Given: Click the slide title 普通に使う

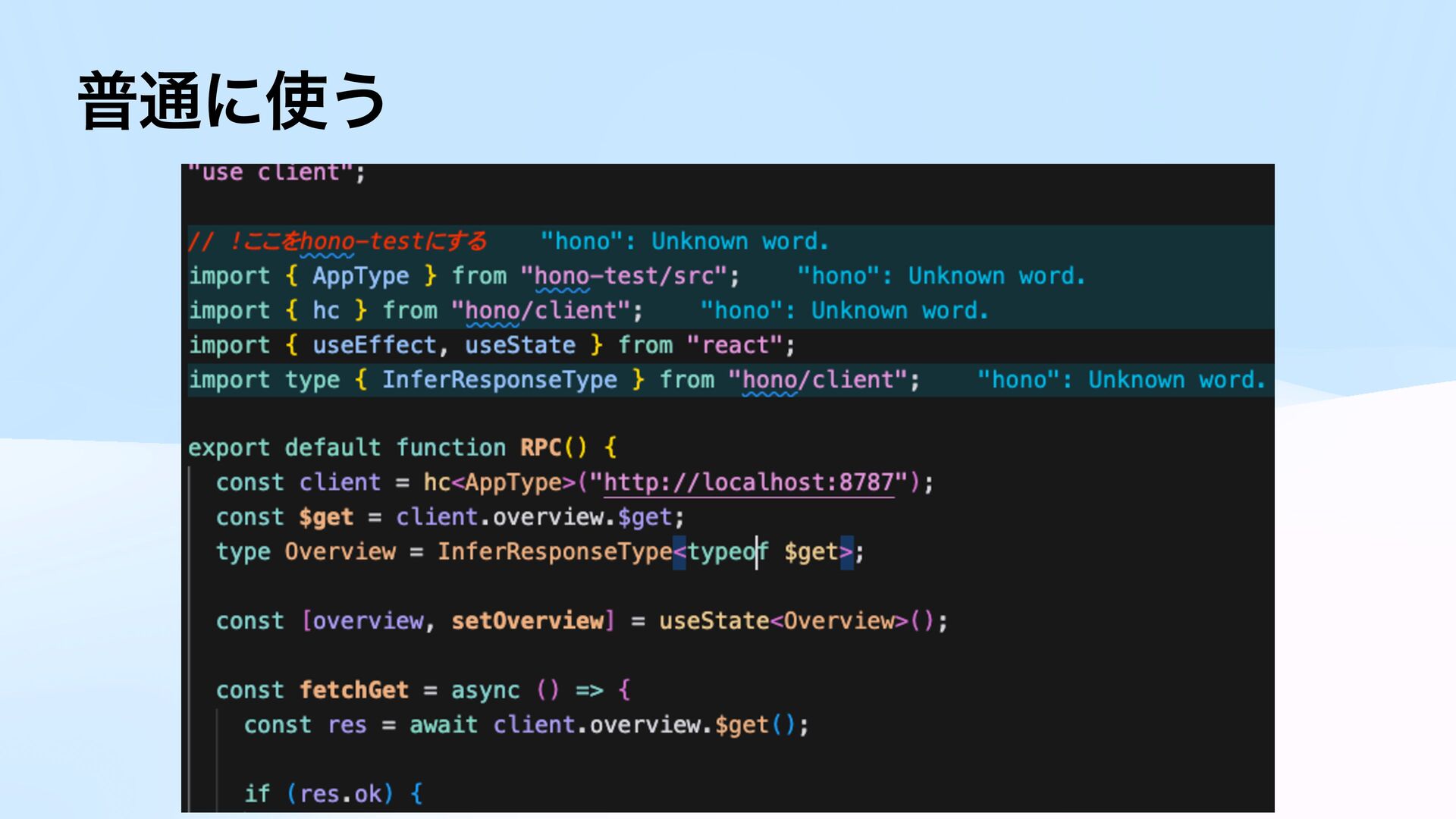Looking at the screenshot, I should point(231,100).
